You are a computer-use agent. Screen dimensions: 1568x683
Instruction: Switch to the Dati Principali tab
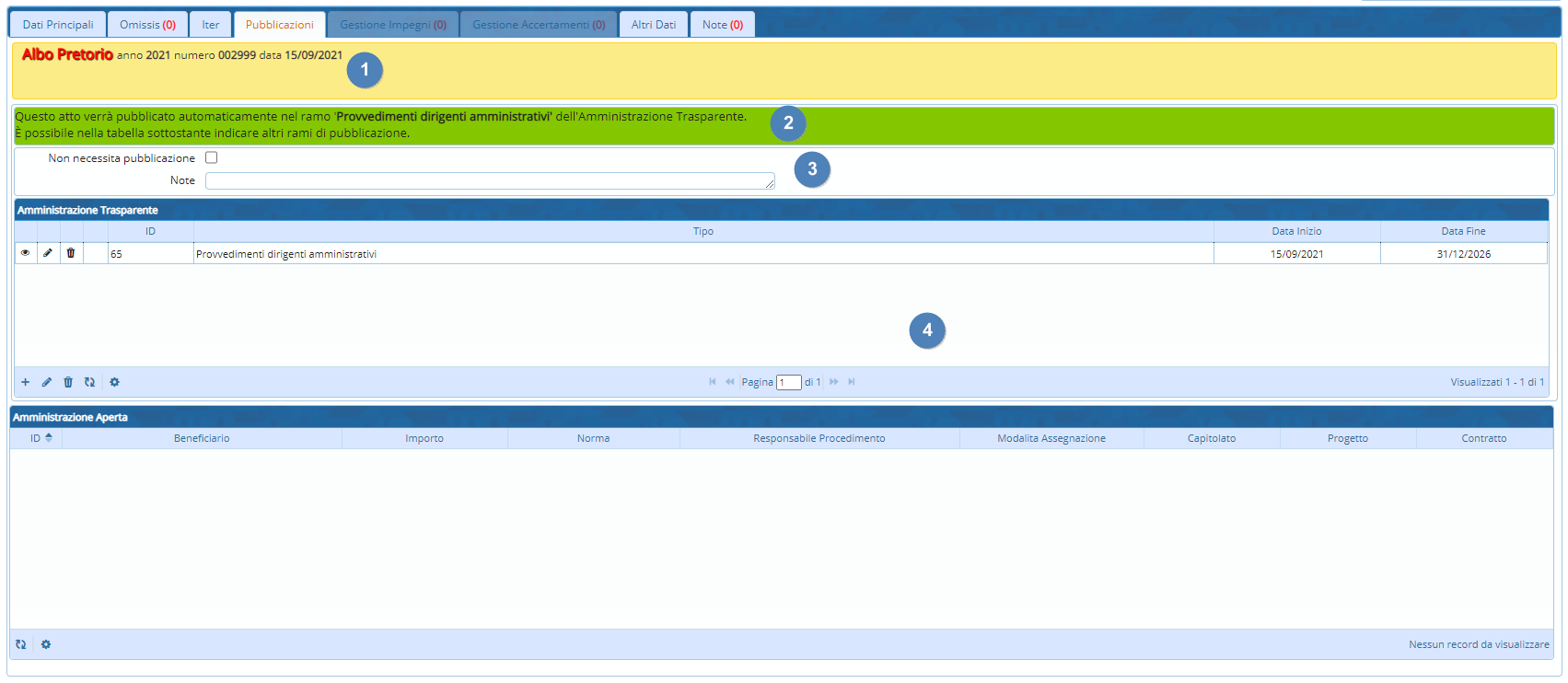pyautogui.click(x=58, y=25)
